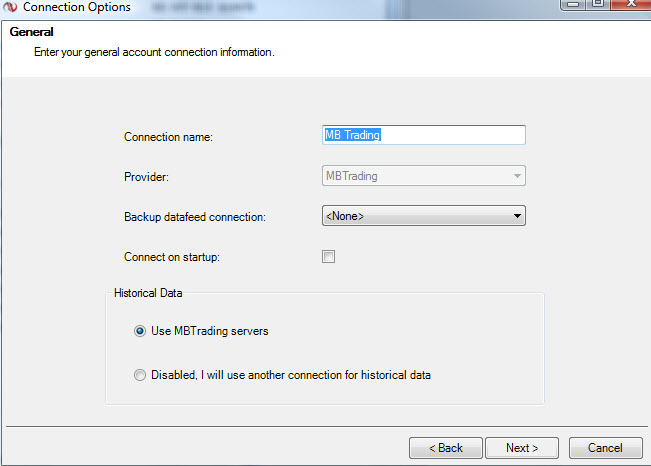
Task: Proceed with the Next button
Action: (x=522, y=448)
